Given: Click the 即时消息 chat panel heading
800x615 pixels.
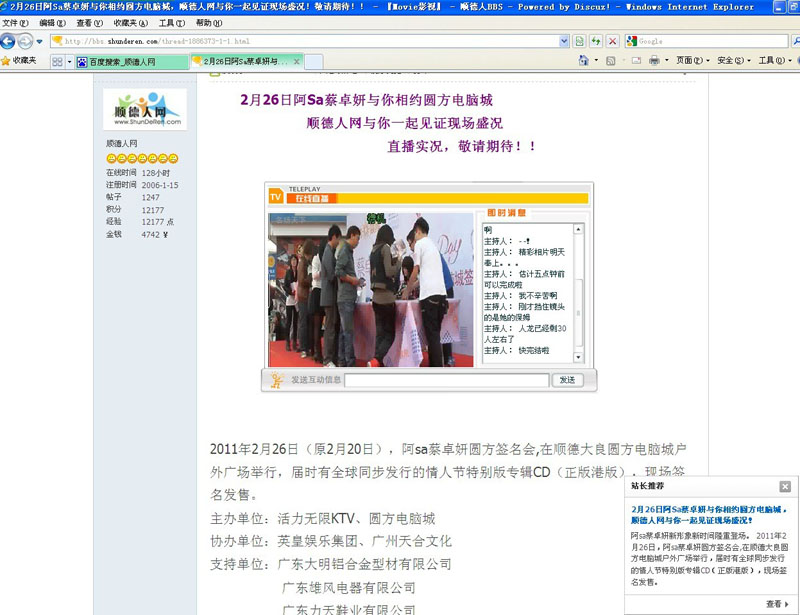Looking at the screenshot, I should [506, 213].
